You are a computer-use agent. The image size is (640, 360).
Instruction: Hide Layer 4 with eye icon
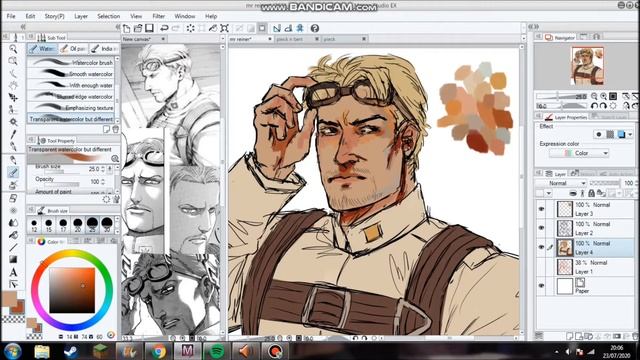tap(541, 247)
